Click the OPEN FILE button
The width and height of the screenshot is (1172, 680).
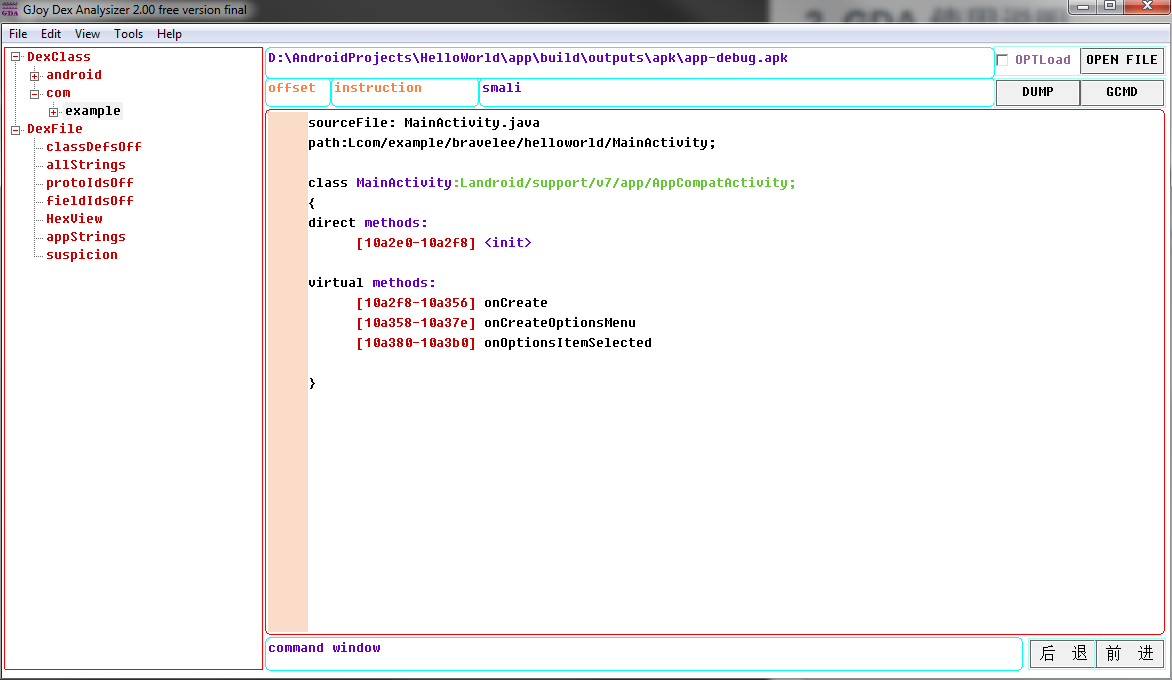pos(1121,60)
